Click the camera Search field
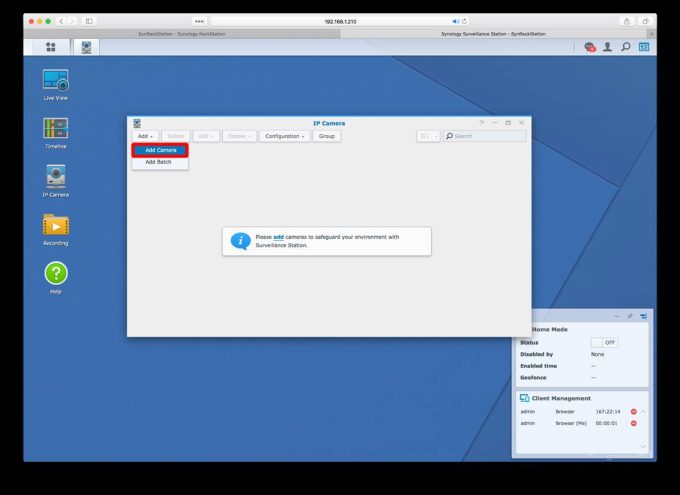This screenshot has height=495, width=680. tap(488, 136)
